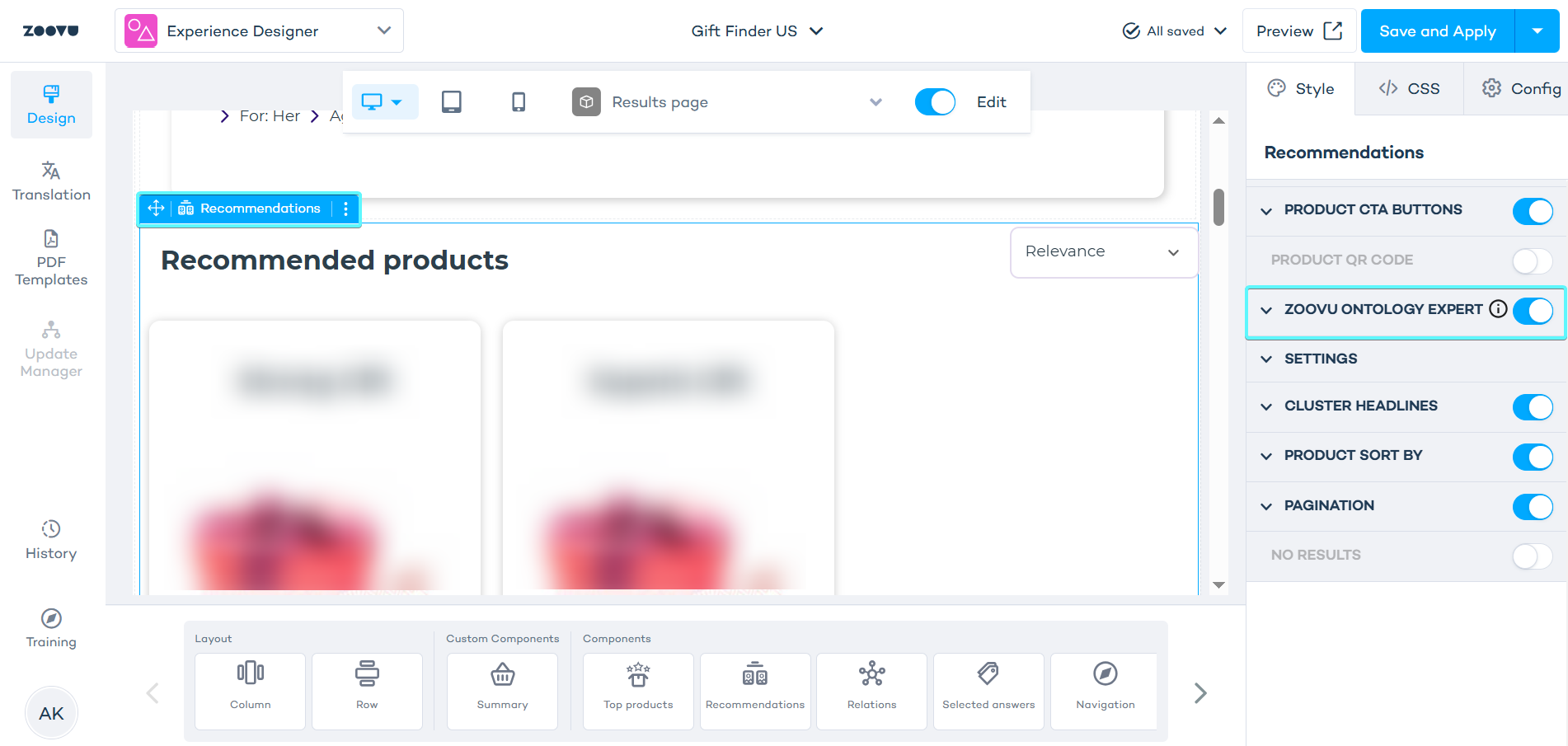Click the canvas scrollbar down arrow
The image size is (1568, 746).
tap(1218, 584)
